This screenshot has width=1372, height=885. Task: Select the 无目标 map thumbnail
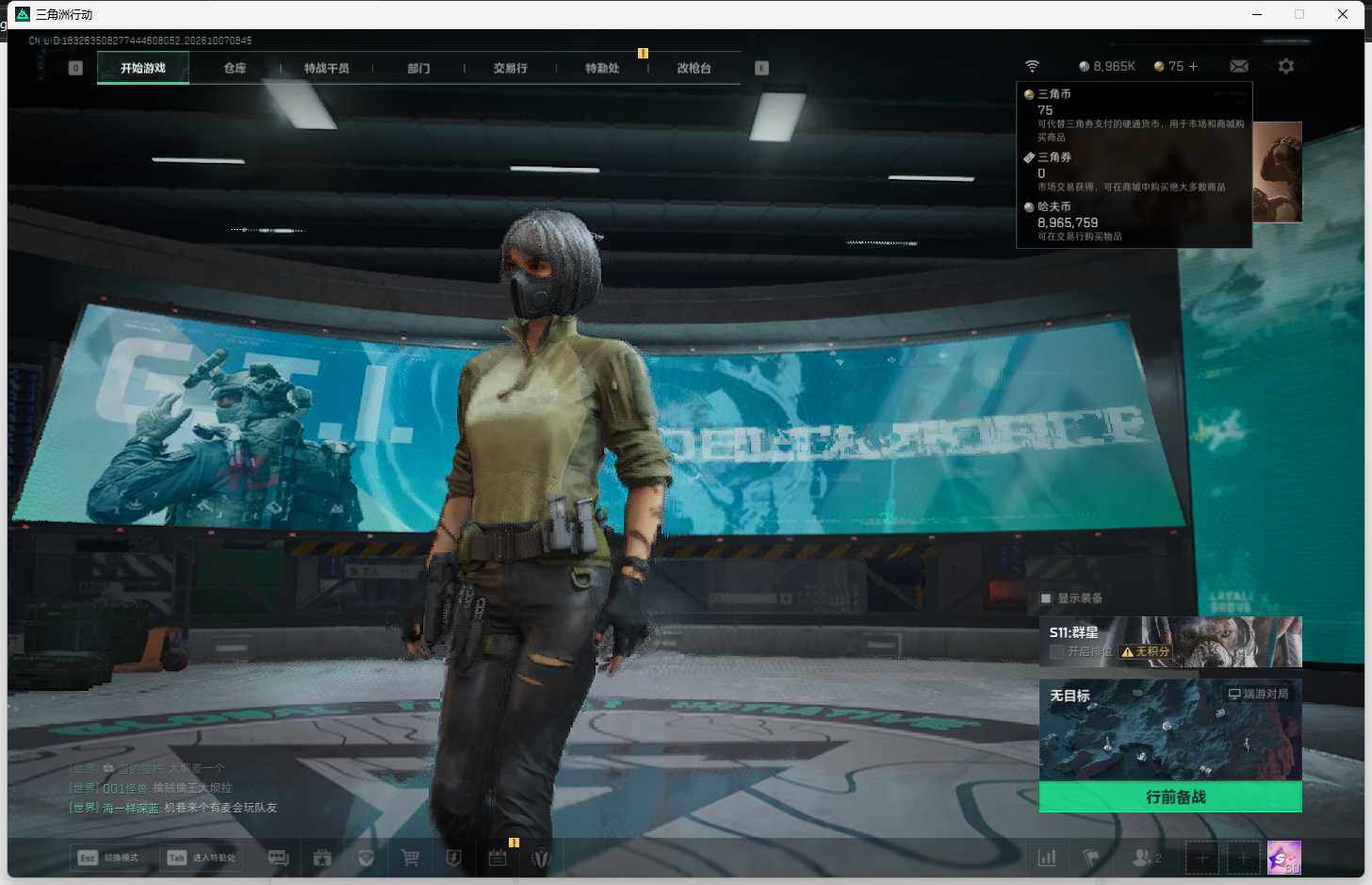(x=1170, y=730)
